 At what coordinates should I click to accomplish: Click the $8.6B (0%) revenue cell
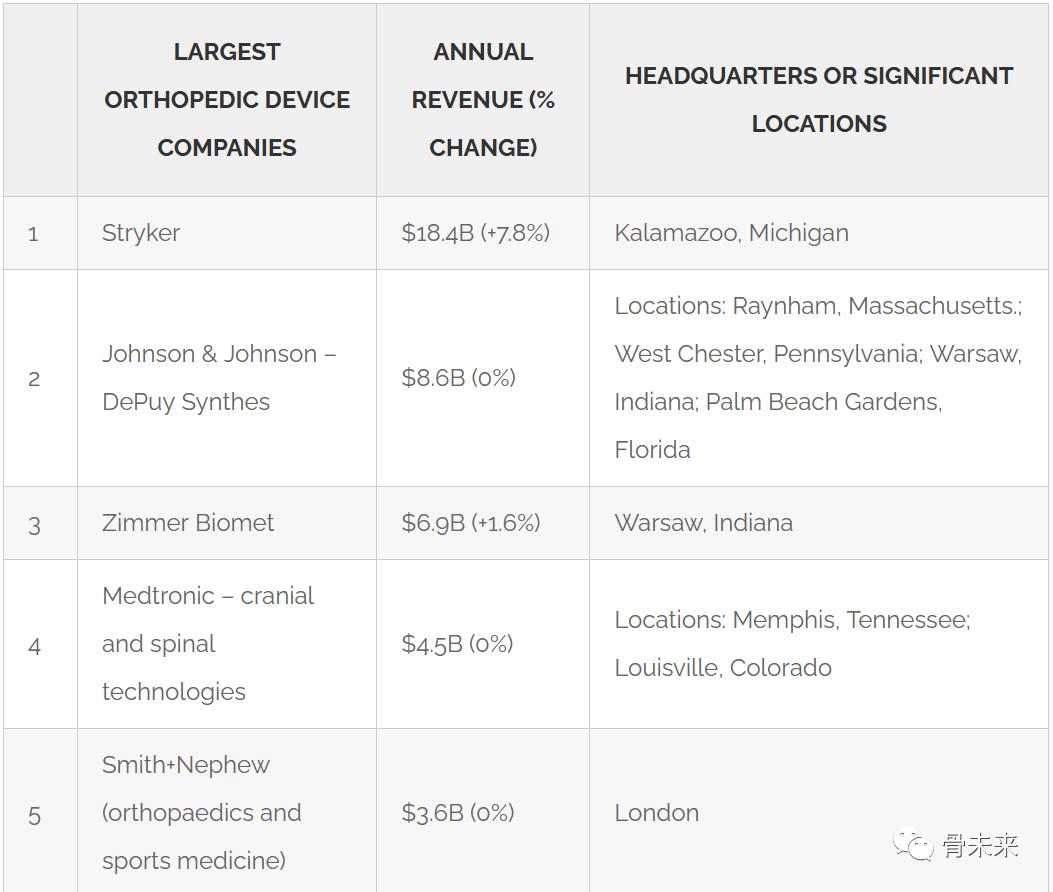[483, 378]
